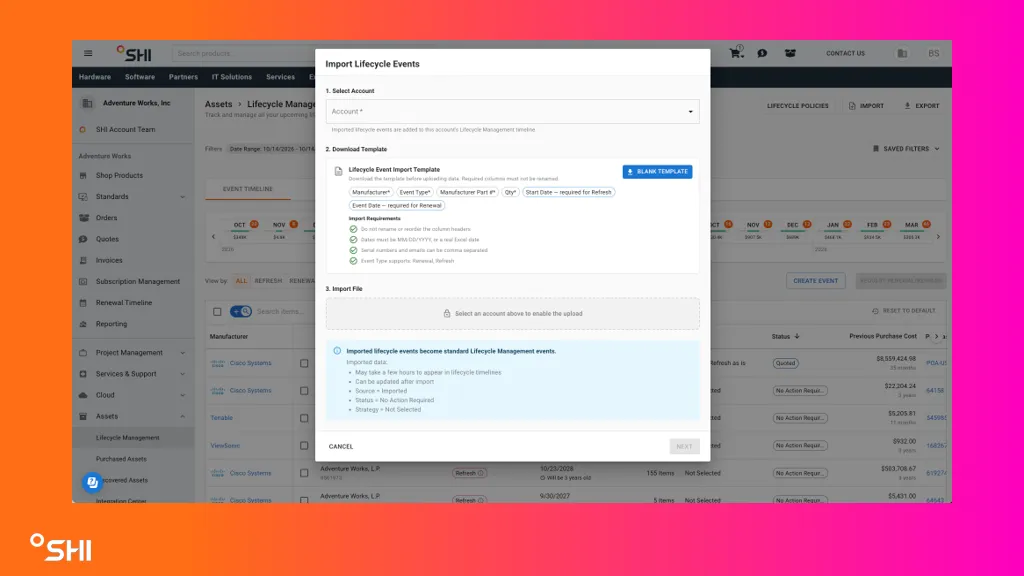1024x576 pixels.
Task: Open the IT Solutions navigation menu
Action: (232, 77)
